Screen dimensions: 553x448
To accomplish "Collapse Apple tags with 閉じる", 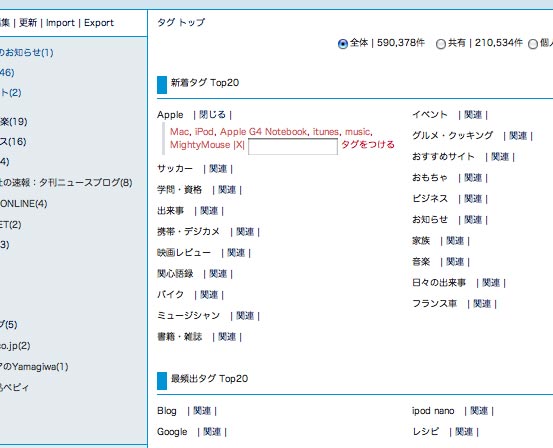I will 212,115.
